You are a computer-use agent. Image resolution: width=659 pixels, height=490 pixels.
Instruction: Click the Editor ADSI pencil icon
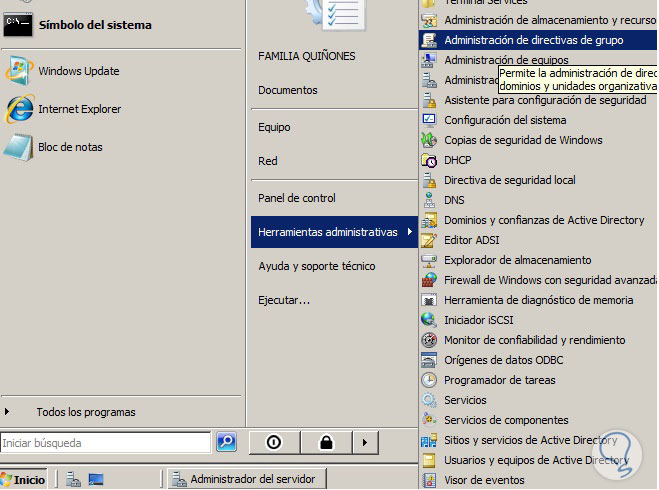pos(429,240)
